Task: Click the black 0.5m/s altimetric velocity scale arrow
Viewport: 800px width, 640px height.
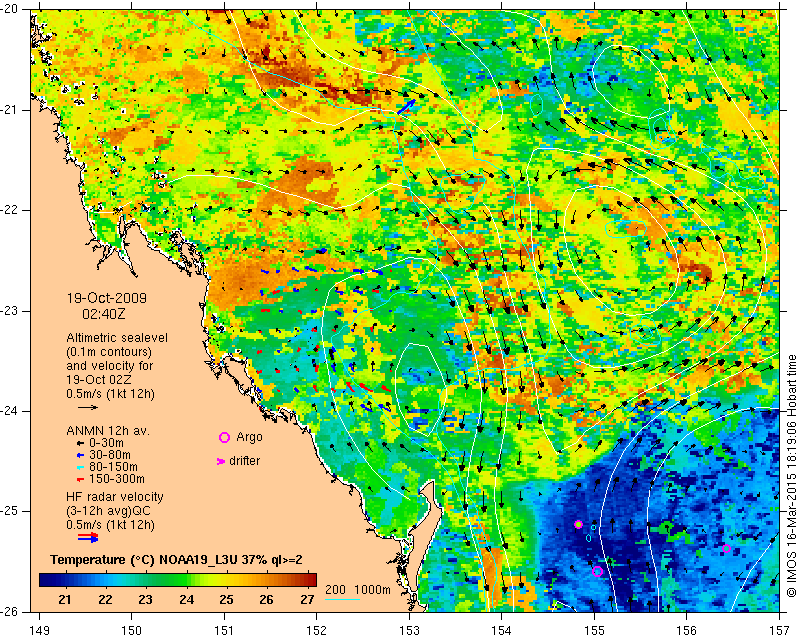Action: click(x=88, y=407)
